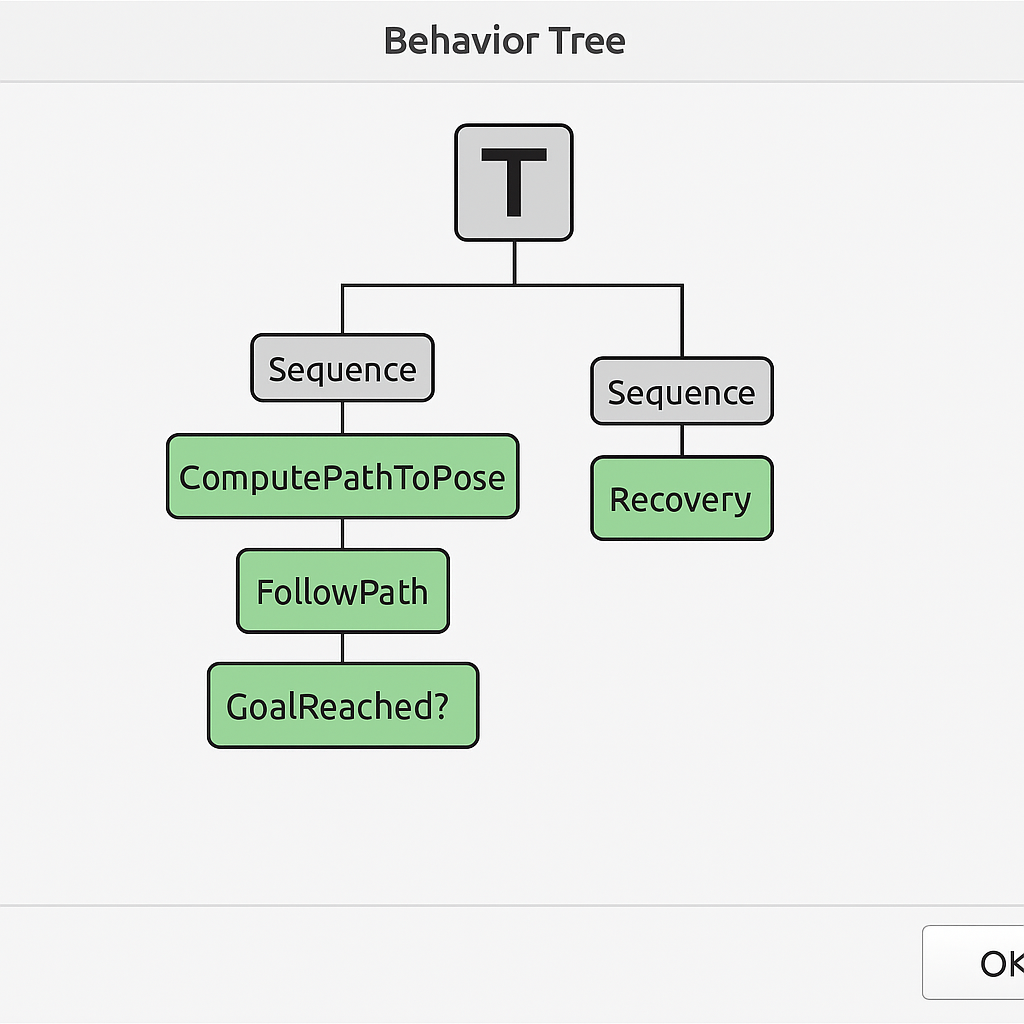Select the right Sequence node above Recovery
1024x1024 pixels.
coord(682,391)
